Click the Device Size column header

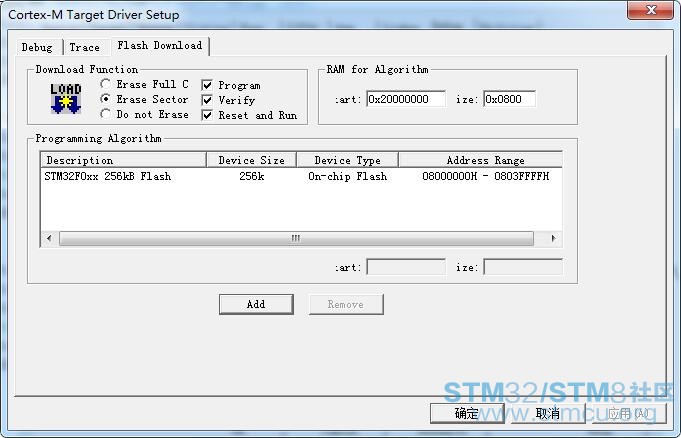251,160
